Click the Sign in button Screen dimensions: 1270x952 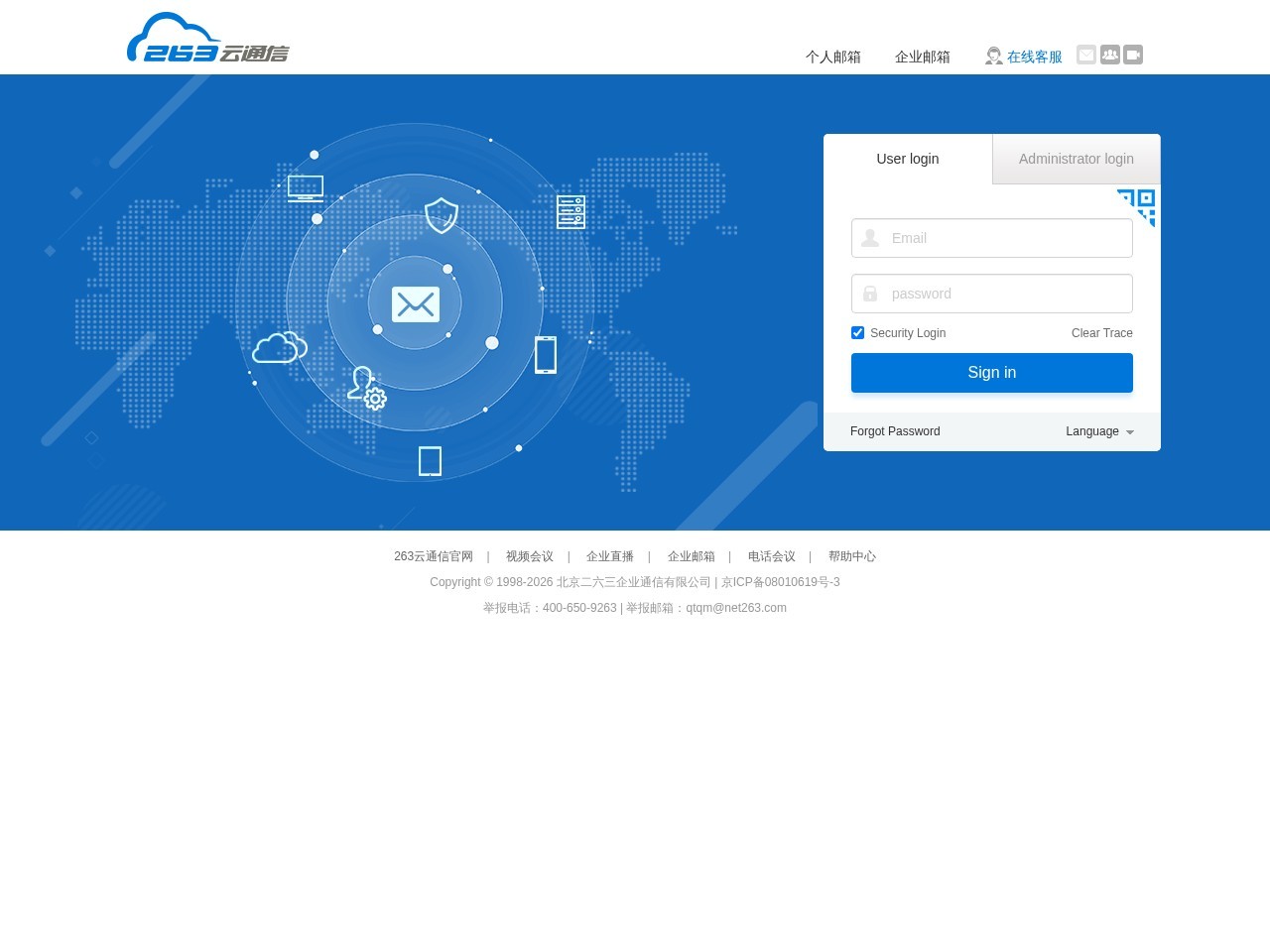[x=991, y=372]
